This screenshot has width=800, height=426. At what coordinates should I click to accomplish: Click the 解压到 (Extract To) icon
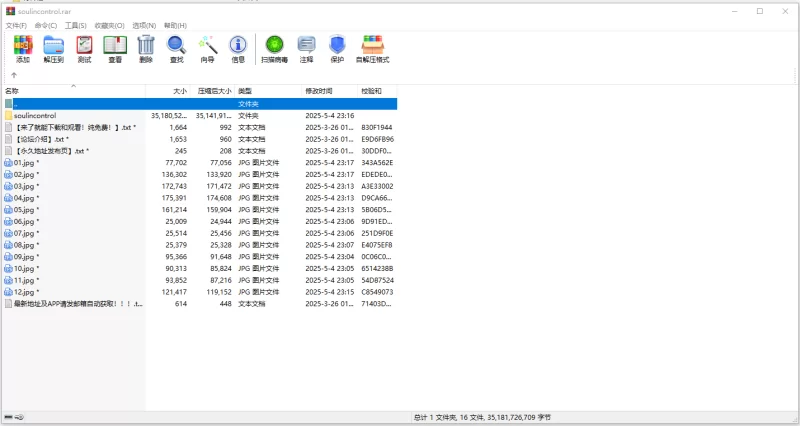pyautogui.click(x=53, y=46)
